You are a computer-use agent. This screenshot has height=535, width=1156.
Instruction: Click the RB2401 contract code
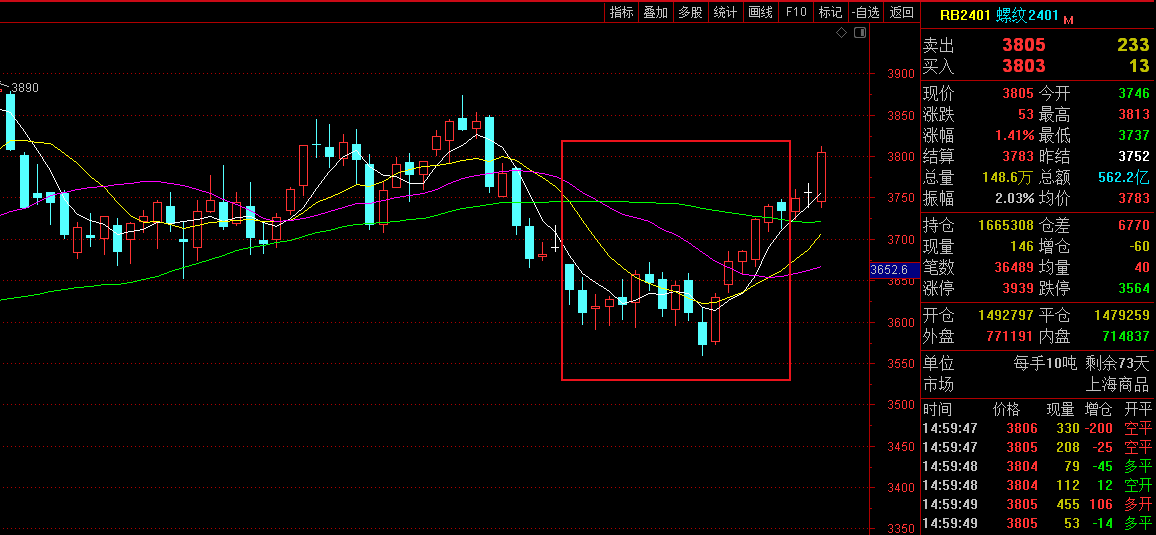[965, 15]
